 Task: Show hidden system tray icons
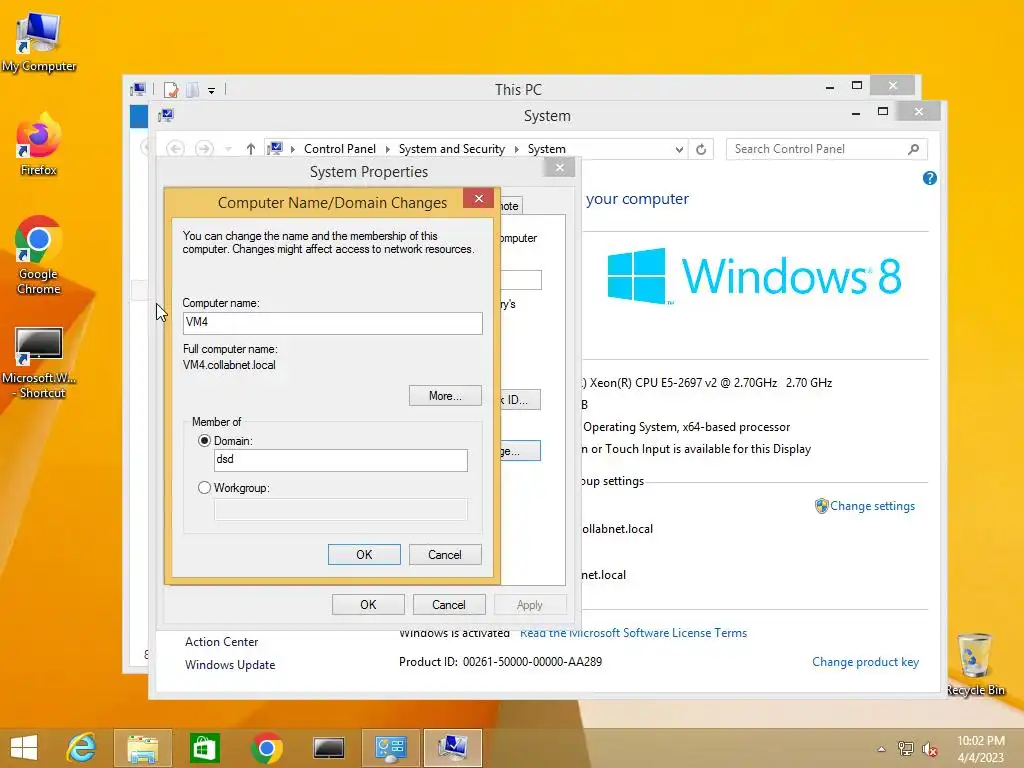click(x=881, y=749)
